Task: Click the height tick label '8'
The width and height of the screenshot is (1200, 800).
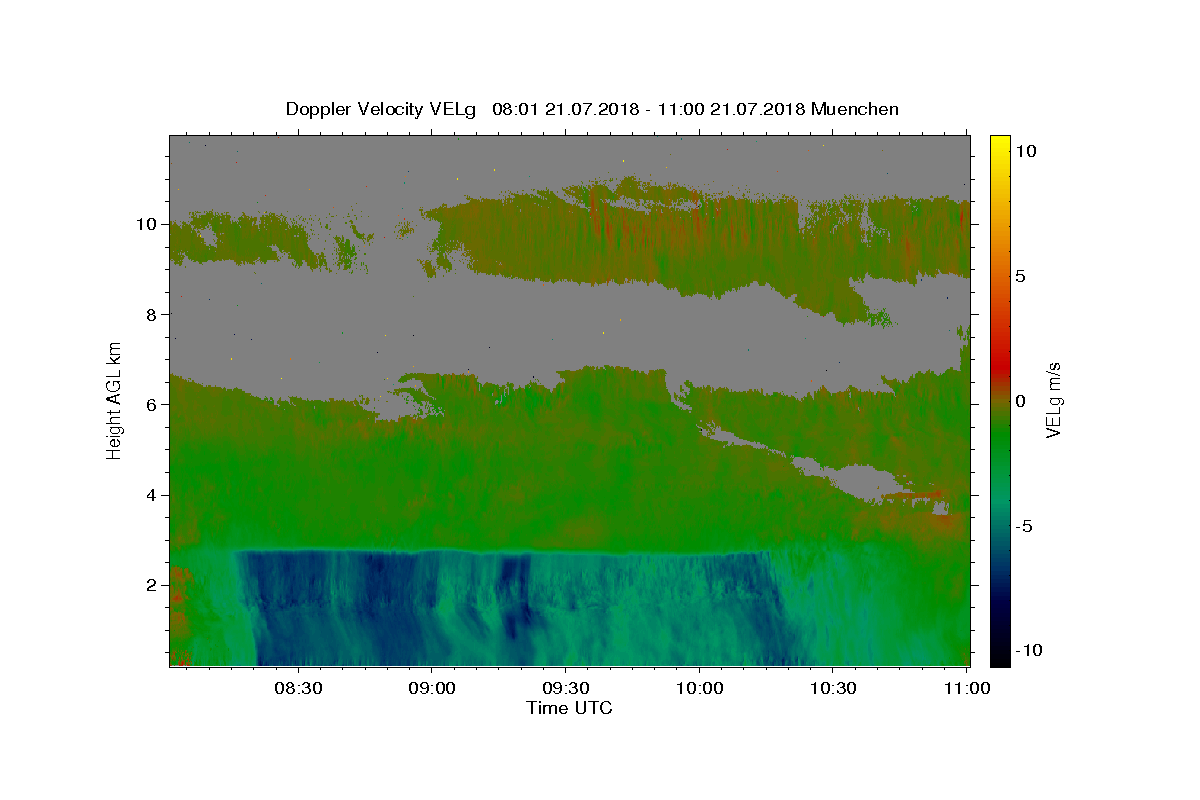Action: click(153, 314)
